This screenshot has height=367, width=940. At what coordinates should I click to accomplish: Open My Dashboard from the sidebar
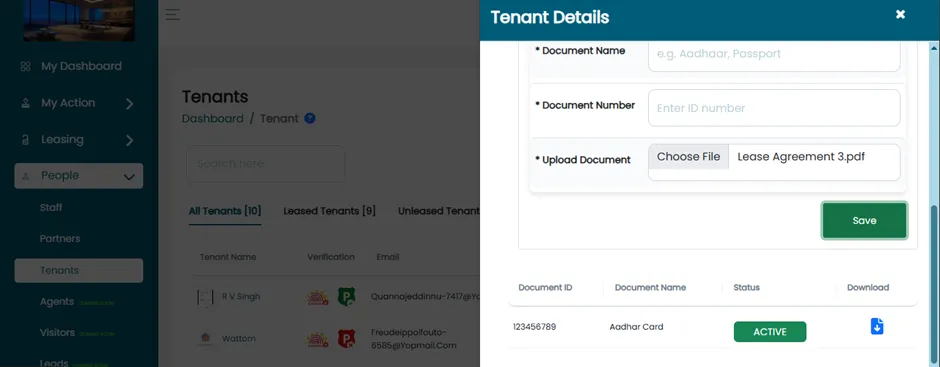[x=81, y=66]
